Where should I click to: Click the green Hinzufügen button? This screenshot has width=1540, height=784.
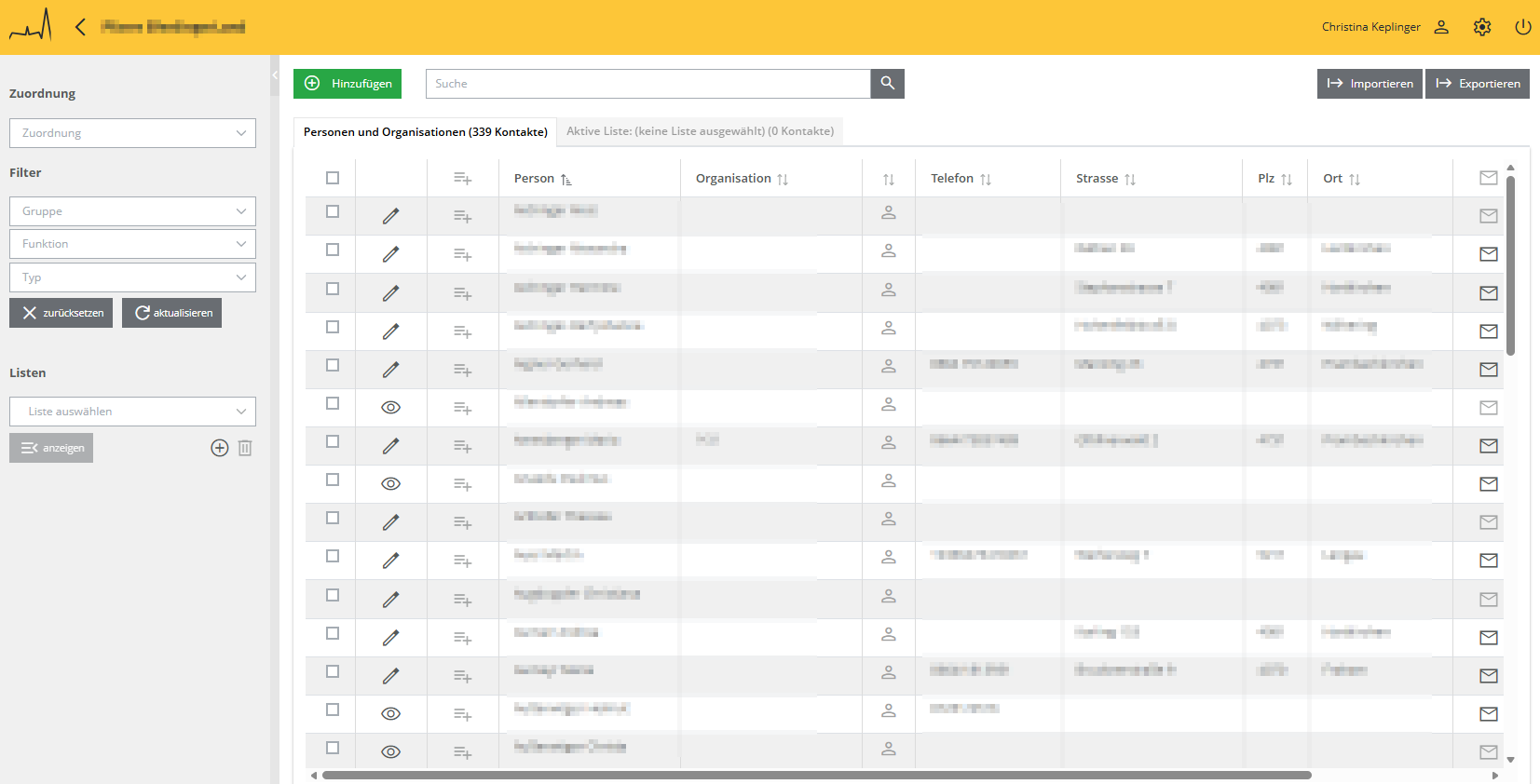pyautogui.click(x=348, y=84)
